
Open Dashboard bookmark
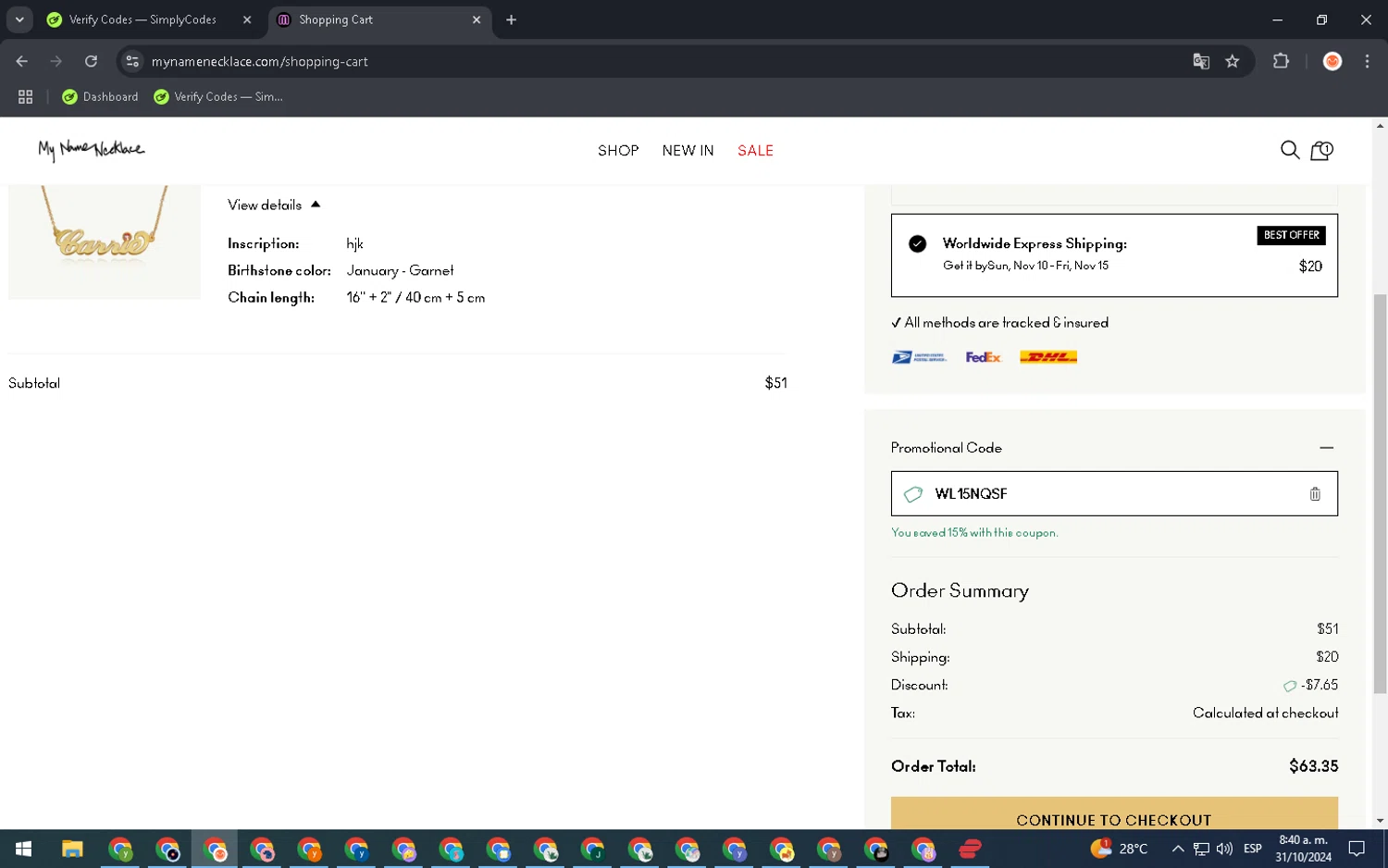tap(100, 96)
